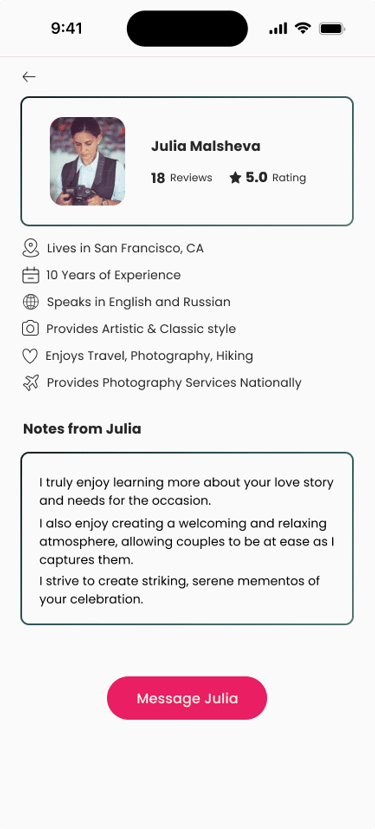Go back using the arrow icon
This screenshot has width=375, height=829.
pyautogui.click(x=29, y=77)
